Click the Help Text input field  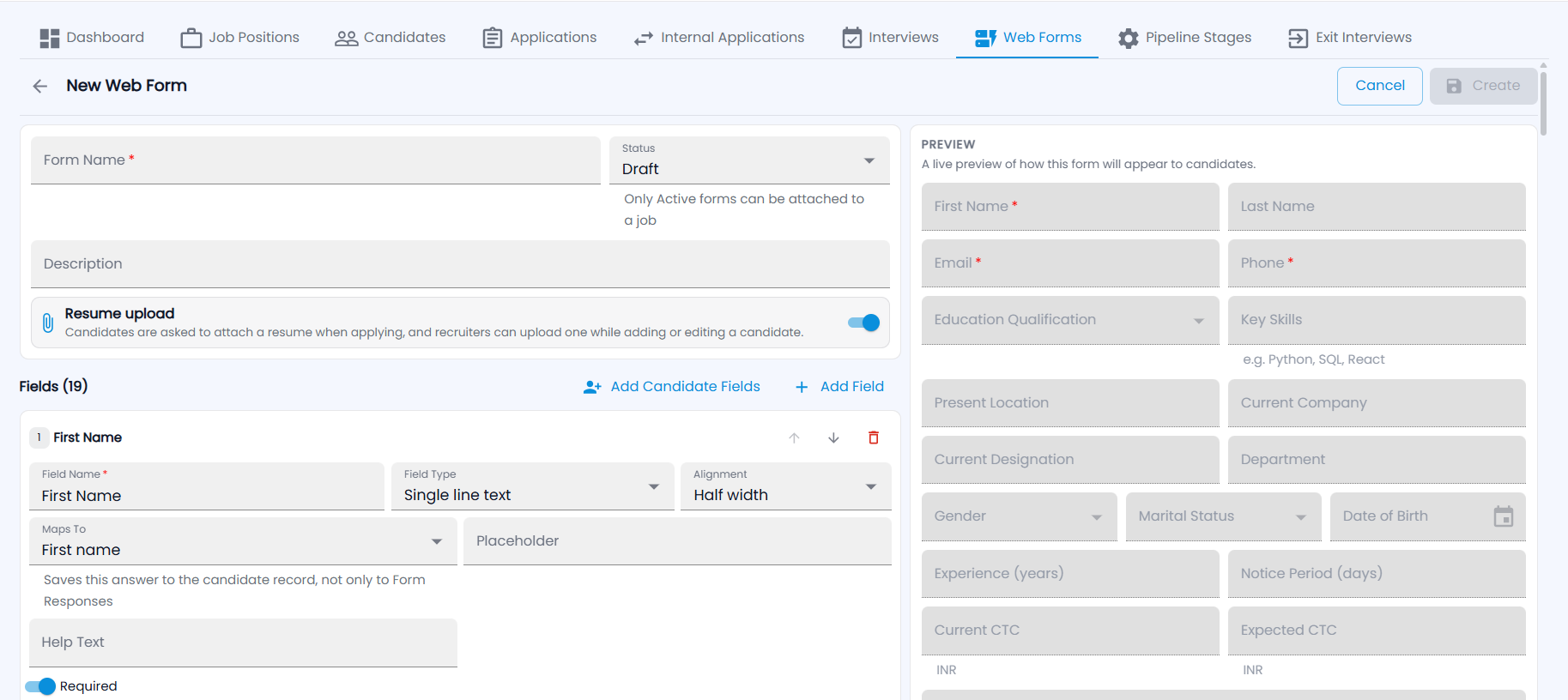243,643
